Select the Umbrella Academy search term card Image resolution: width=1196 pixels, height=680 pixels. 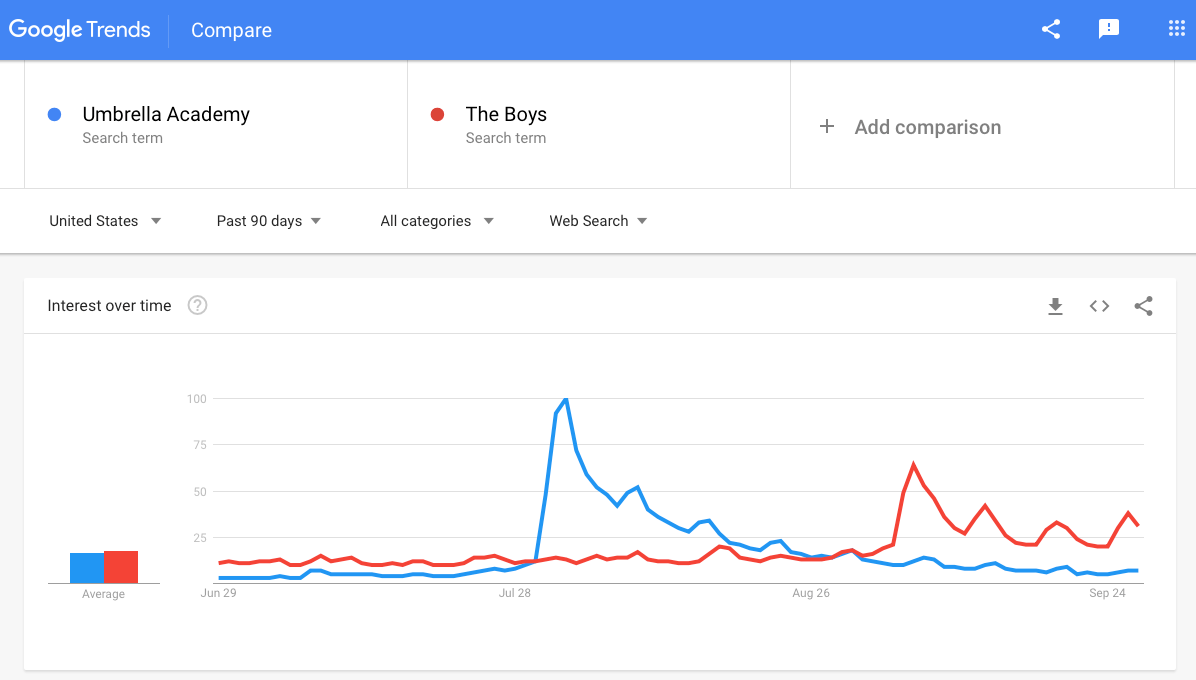(x=166, y=114)
